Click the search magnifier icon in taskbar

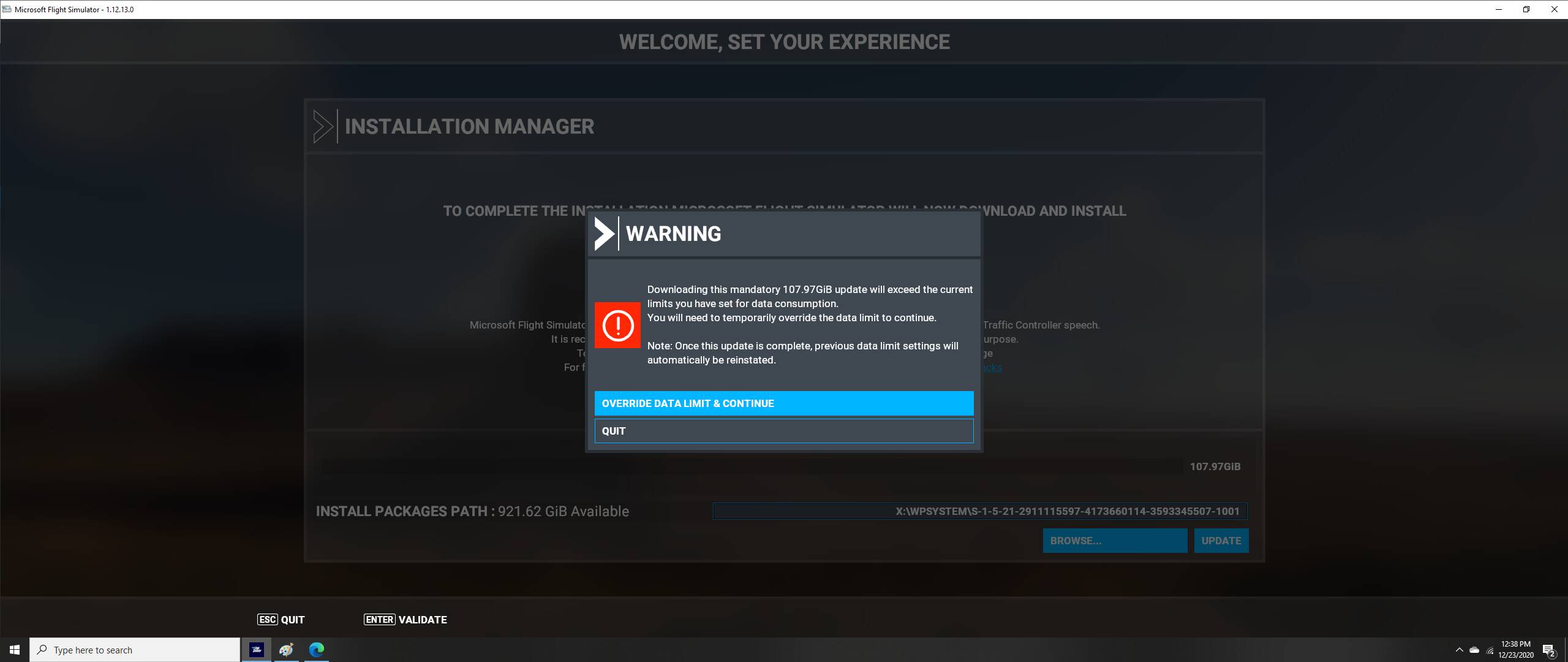[x=42, y=650]
